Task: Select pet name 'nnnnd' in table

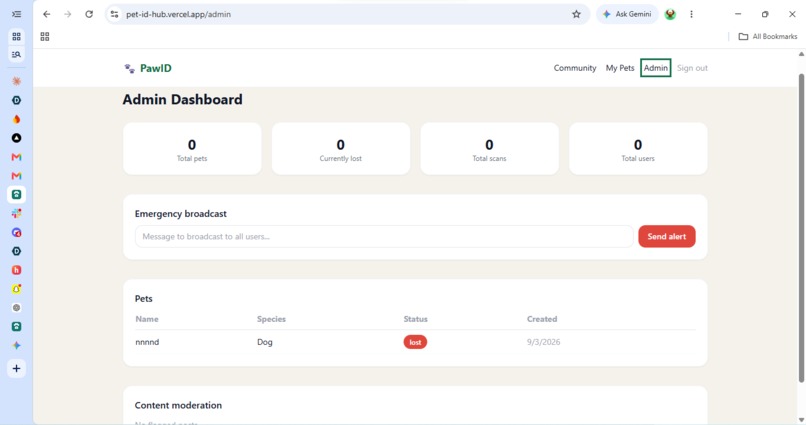Action: pos(147,342)
